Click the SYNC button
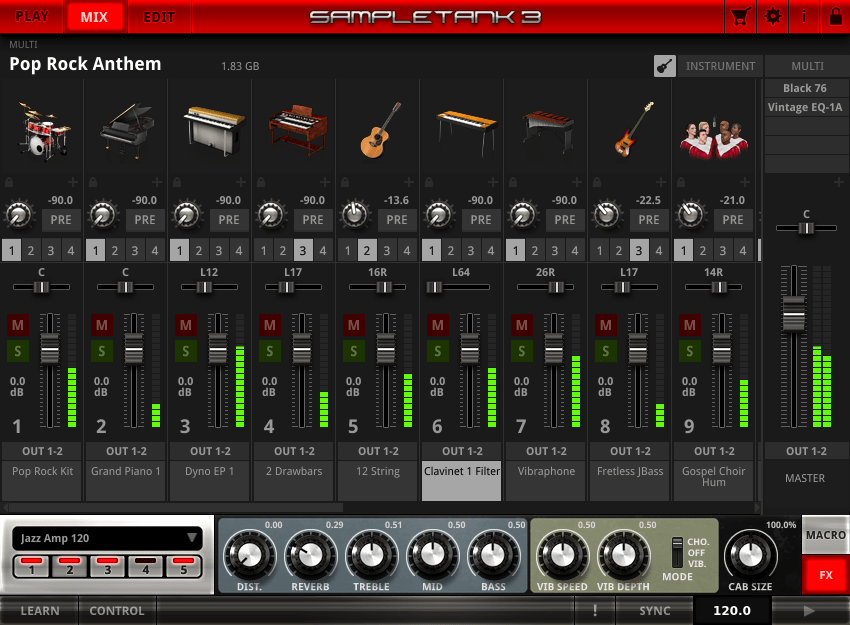 pos(654,611)
